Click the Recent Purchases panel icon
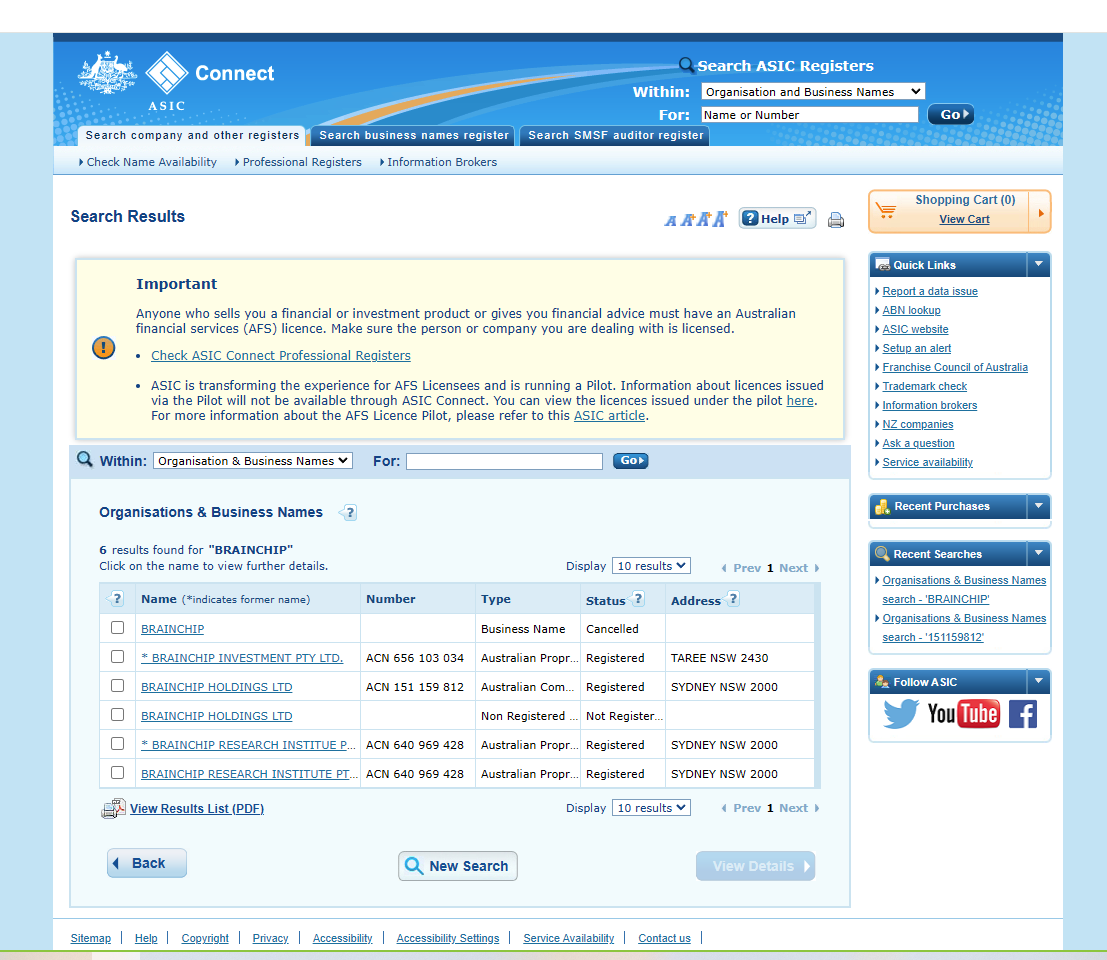The image size is (1107, 960). click(882, 506)
